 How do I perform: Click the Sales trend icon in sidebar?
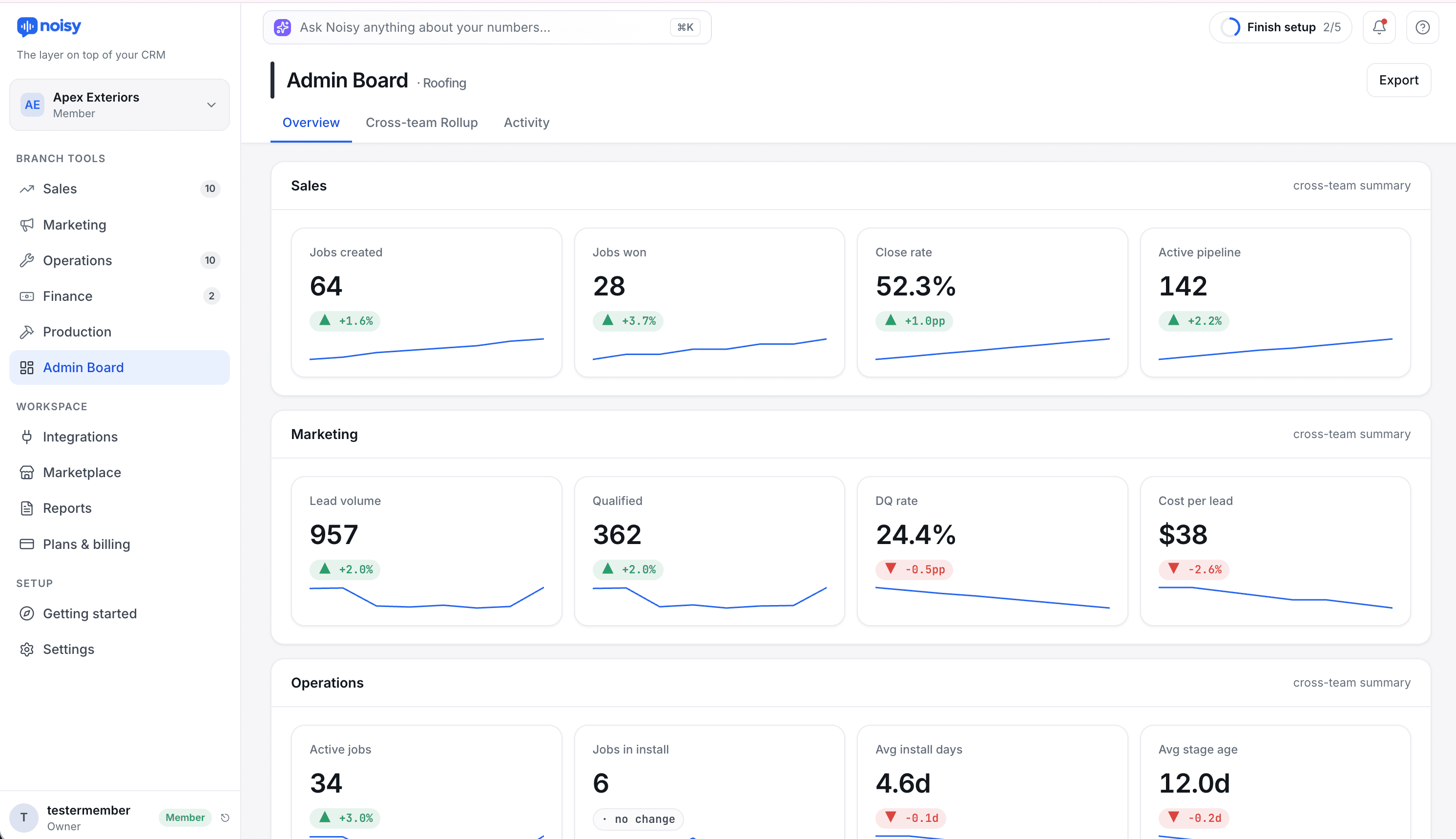click(26, 189)
